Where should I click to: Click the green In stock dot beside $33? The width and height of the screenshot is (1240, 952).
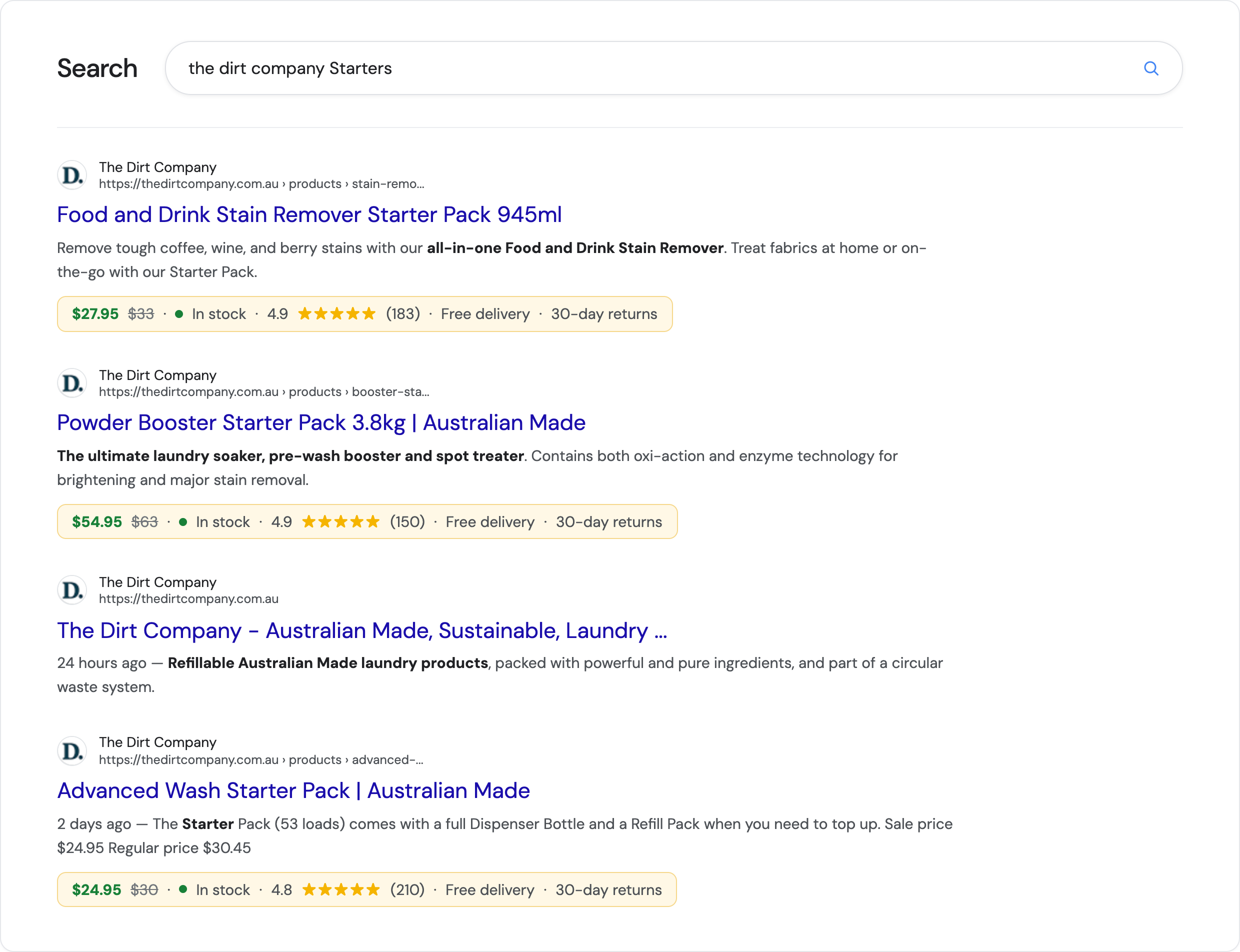coord(179,314)
